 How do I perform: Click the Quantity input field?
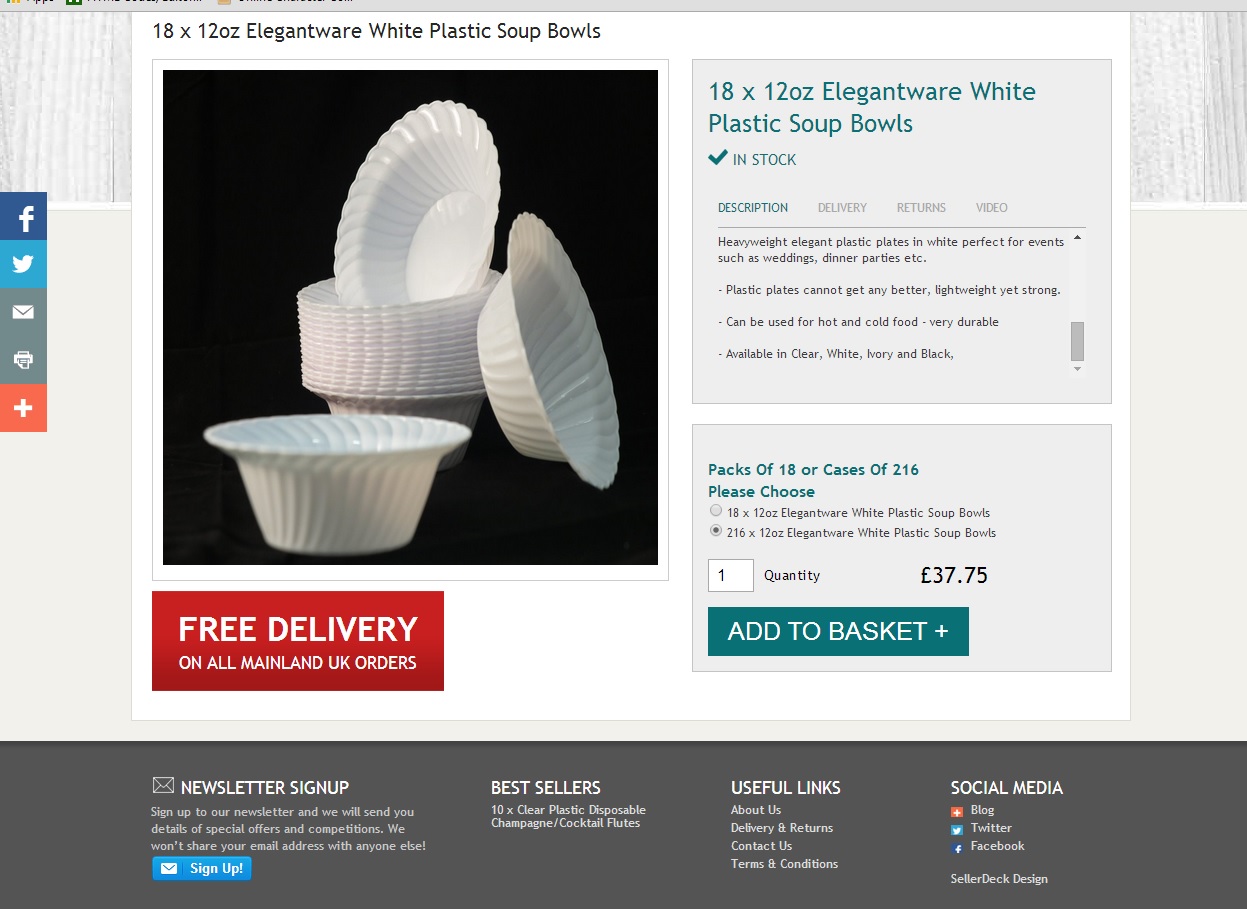point(731,575)
